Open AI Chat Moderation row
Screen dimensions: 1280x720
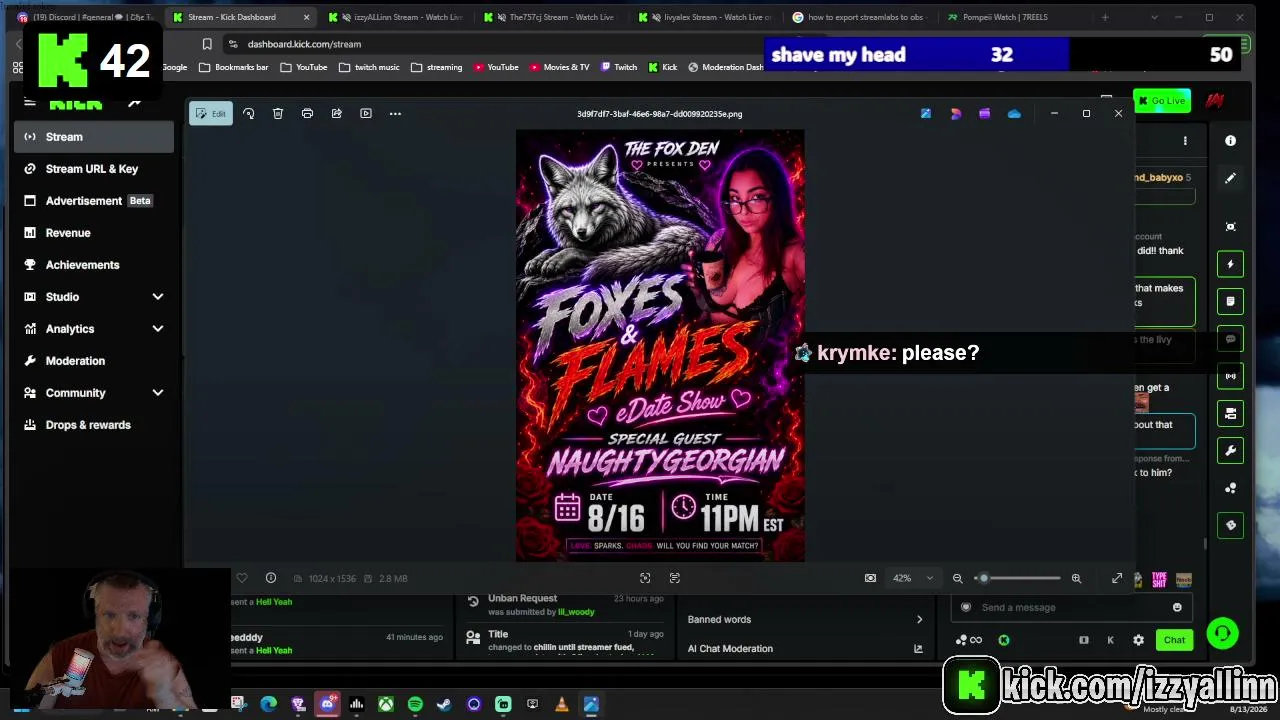[x=805, y=649]
